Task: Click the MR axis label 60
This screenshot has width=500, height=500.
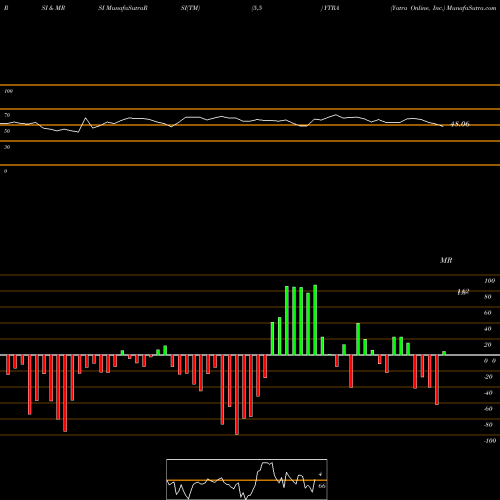Action: click(x=488, y=313)
